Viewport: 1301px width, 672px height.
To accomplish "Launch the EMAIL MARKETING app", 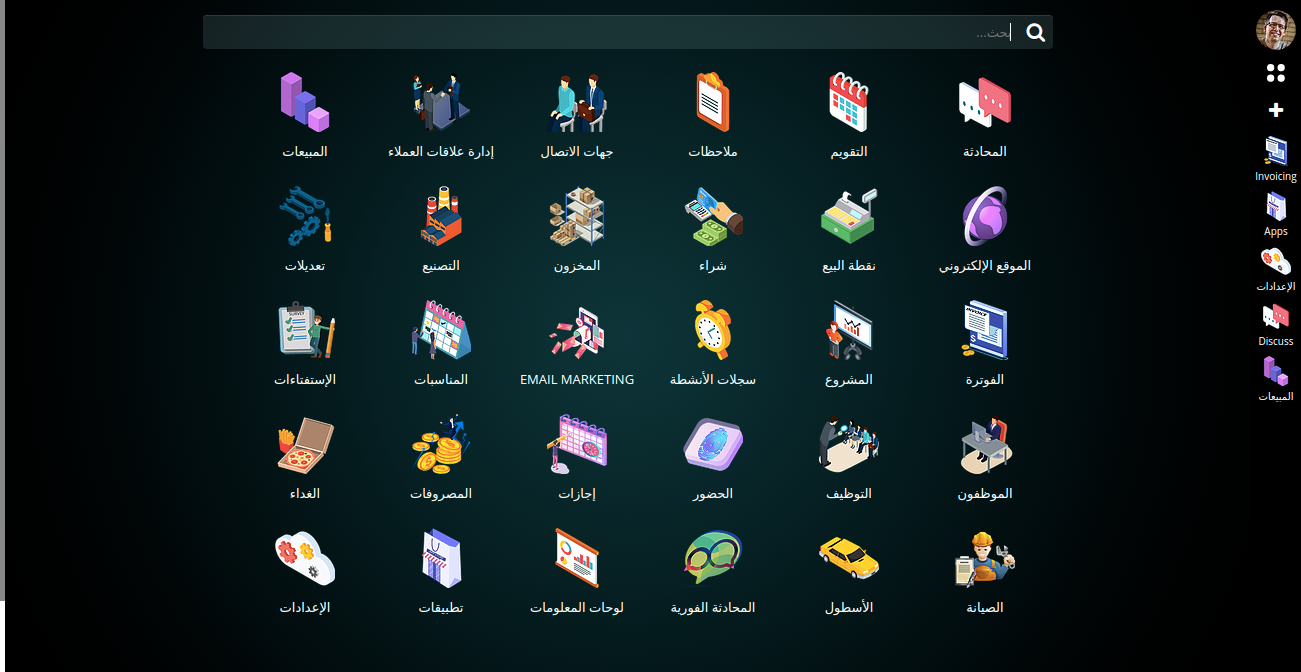I will click(577, 331).
